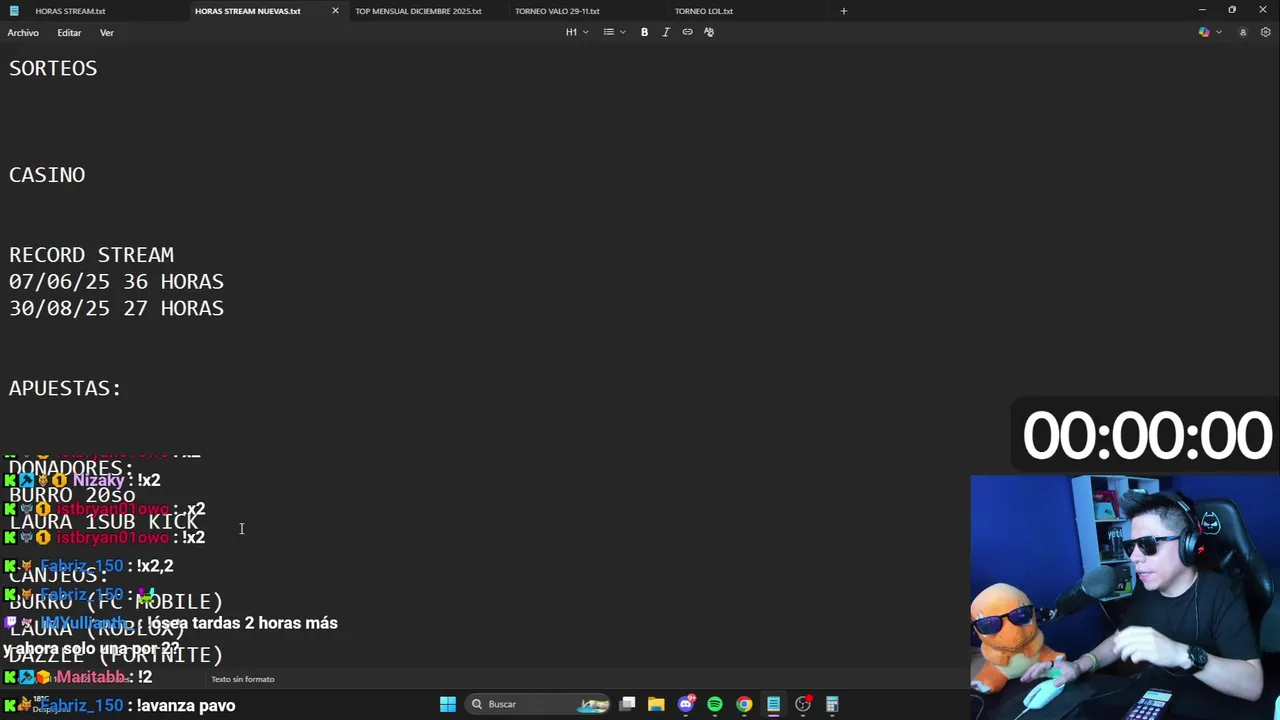Viewport: 1280px width, 720px height.
Task: Open Notepad settings gear
Action: click(1265, 32)
